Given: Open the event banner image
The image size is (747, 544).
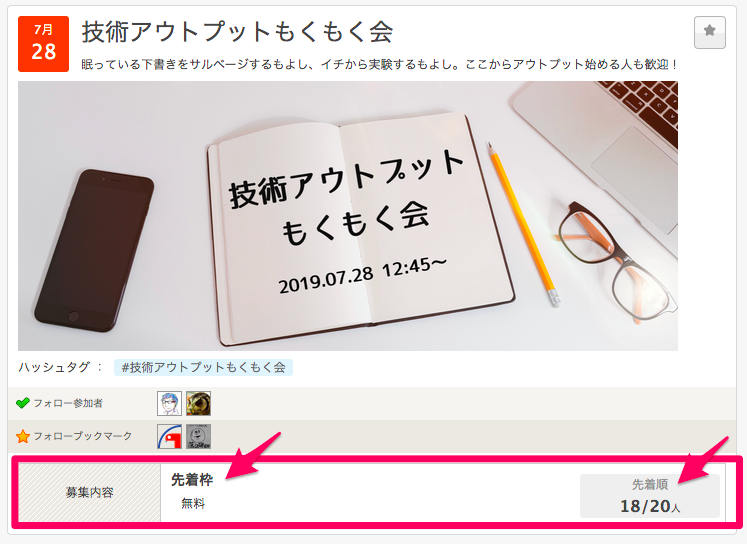Looking at the screenshot, I should [x=348, y=216].
